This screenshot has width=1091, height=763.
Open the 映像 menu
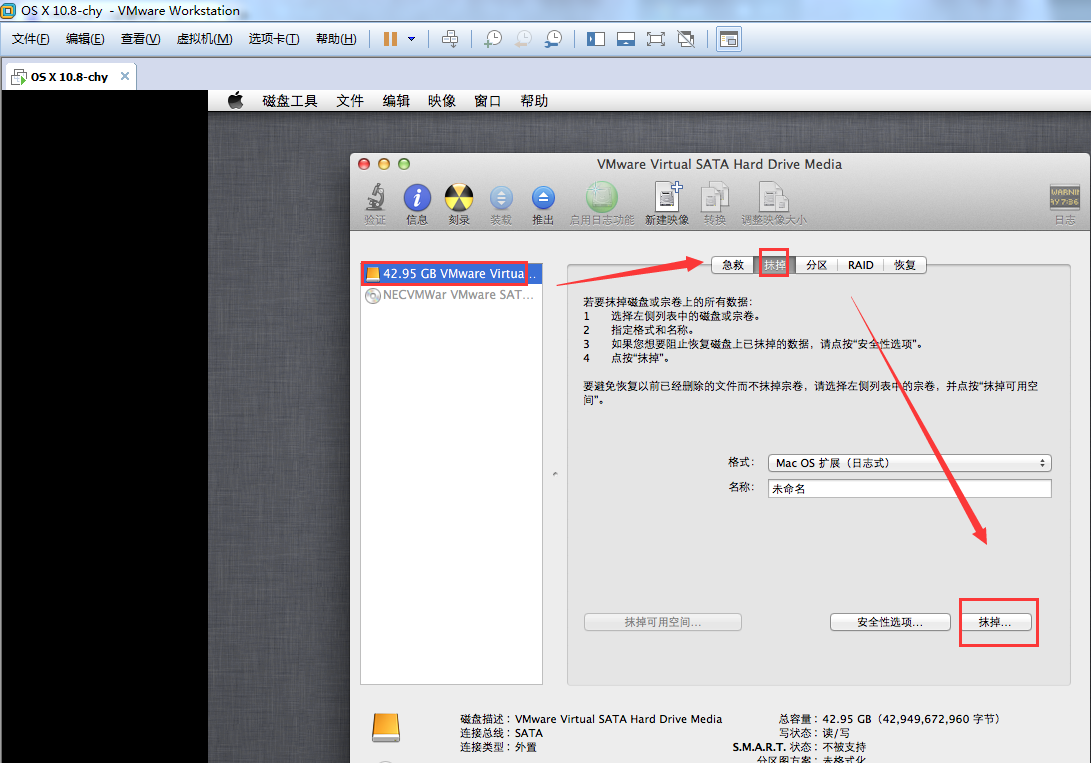click(442, 101)
